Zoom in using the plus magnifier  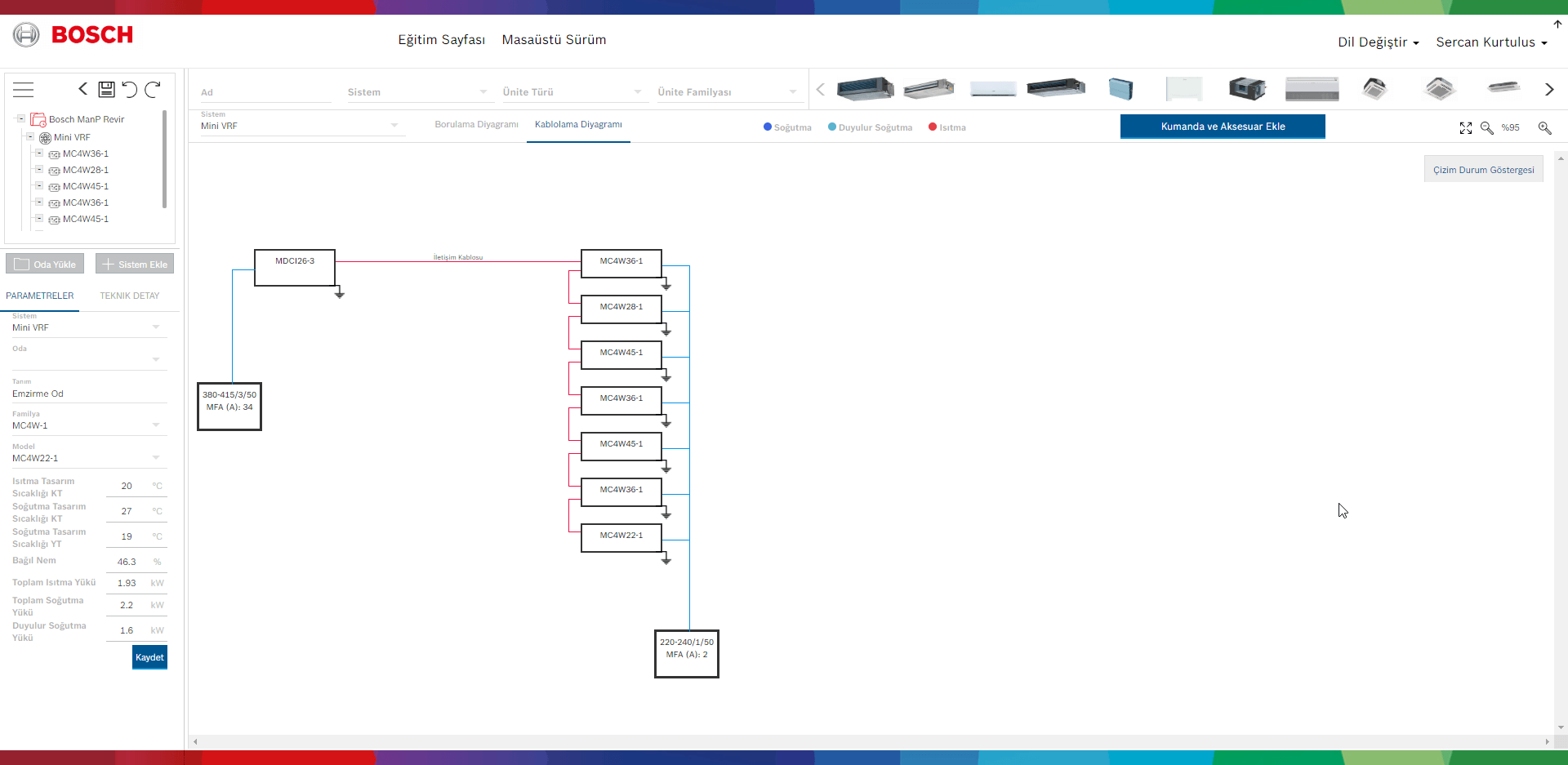click(1544, 128)
